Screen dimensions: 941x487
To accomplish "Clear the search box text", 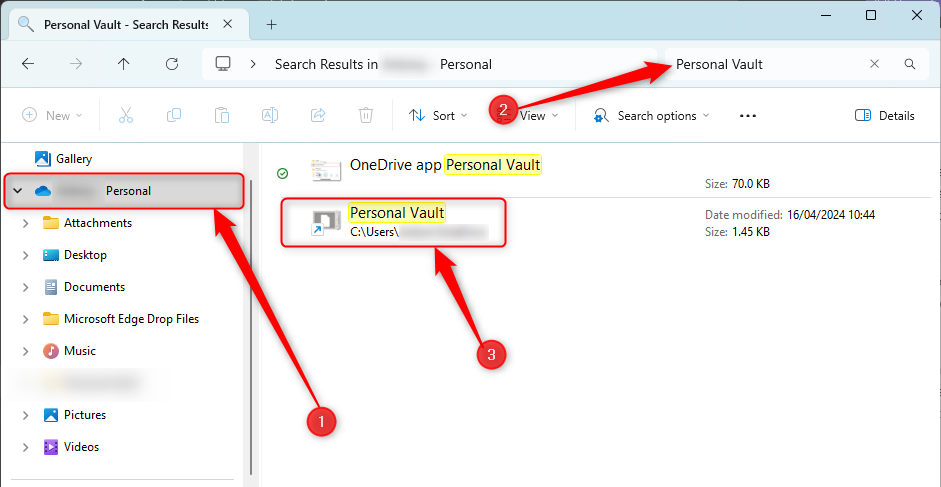I will pos(875,64).
